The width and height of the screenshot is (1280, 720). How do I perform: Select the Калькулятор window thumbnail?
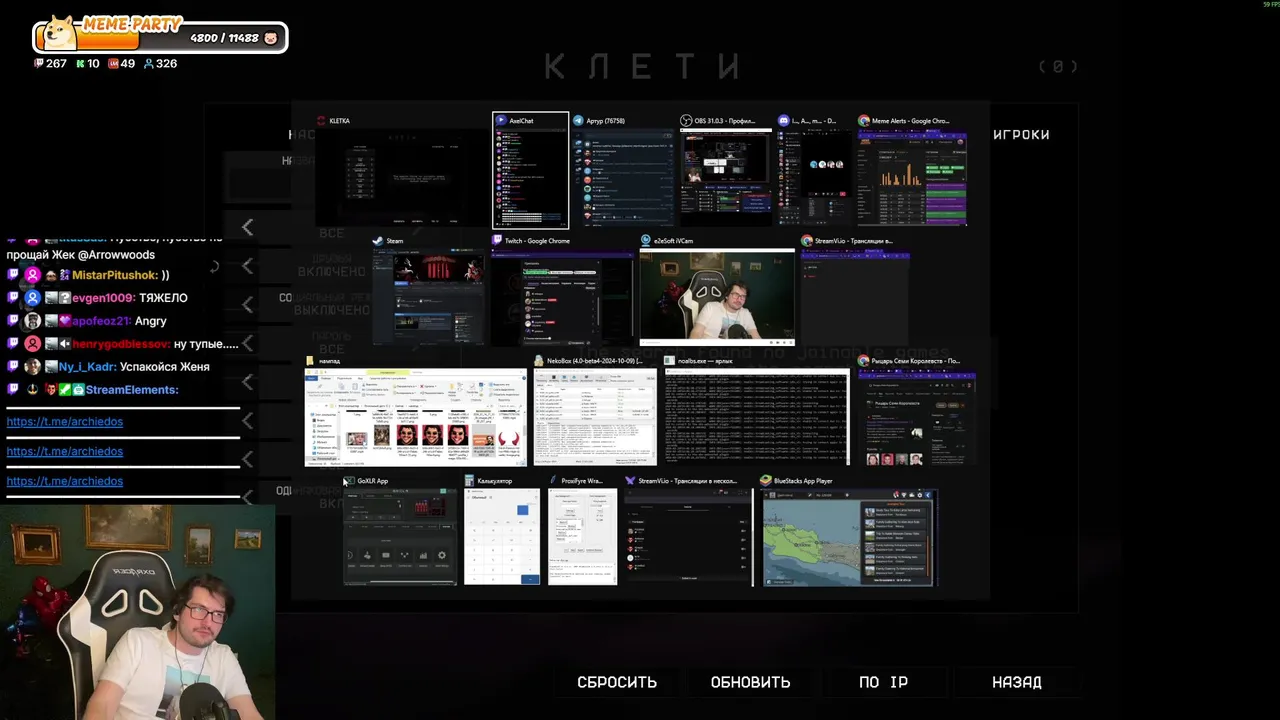click(x=502, y=537)
